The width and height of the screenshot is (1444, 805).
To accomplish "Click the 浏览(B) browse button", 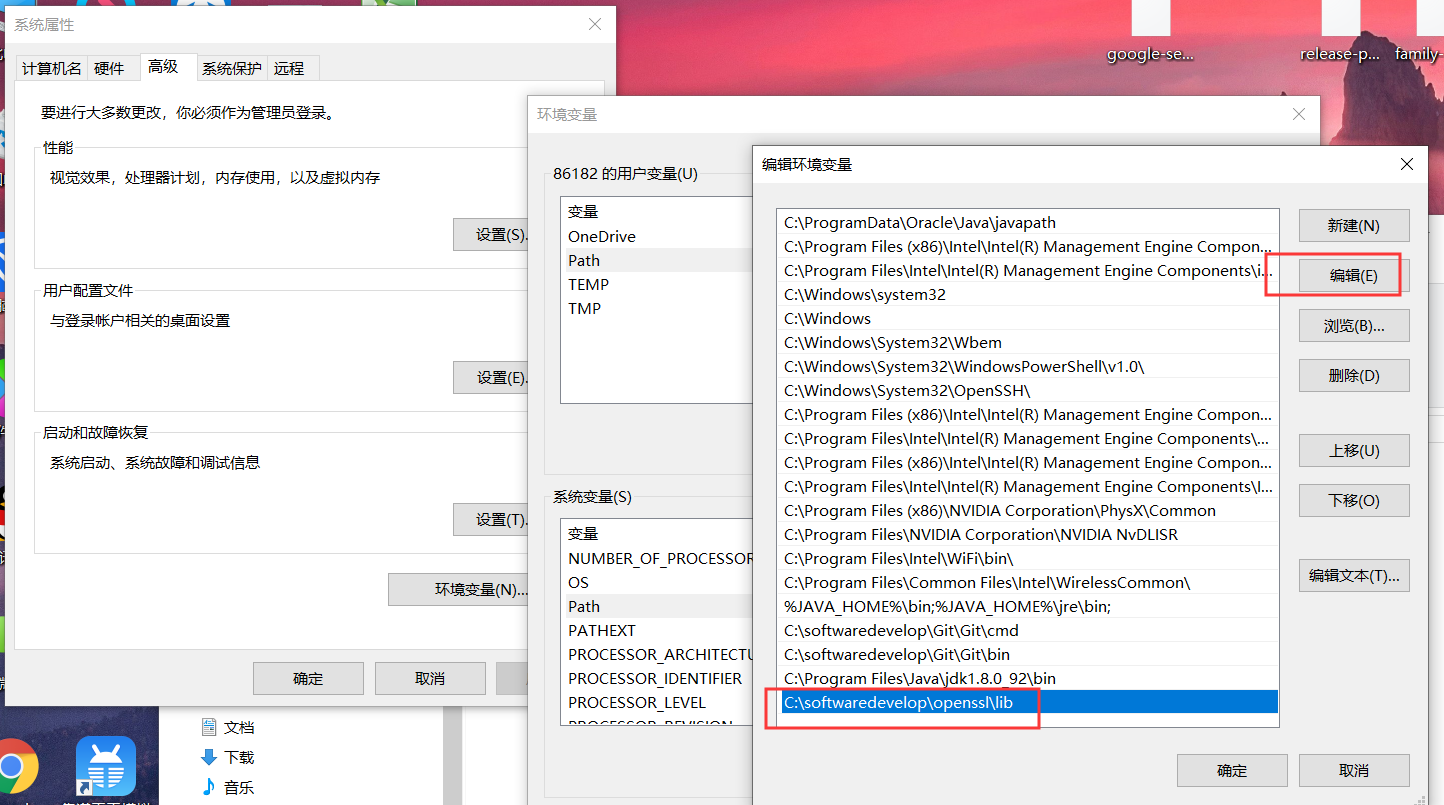I will click(1353, 325).
